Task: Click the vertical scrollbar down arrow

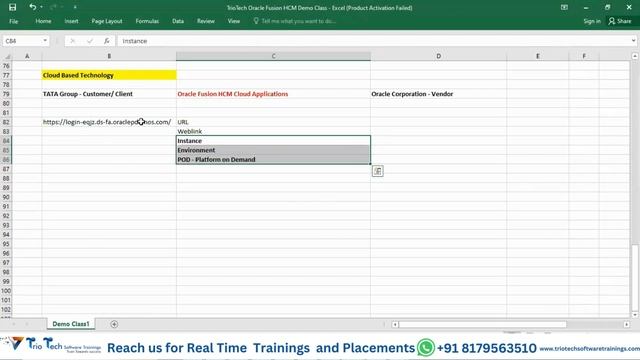Action: pos(635,315)
